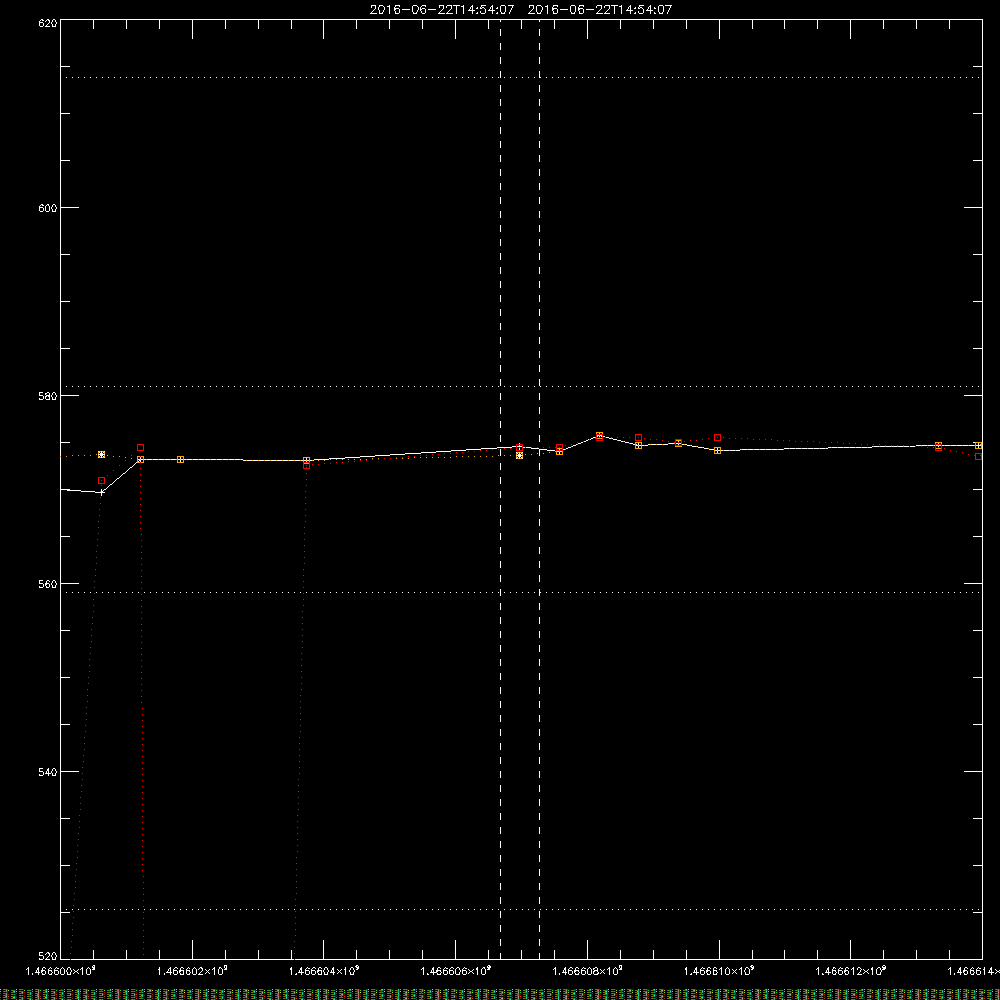Click the right dashed vertical time marker
This screenshot has height=1000, width=1000.
tap(540, 488)
